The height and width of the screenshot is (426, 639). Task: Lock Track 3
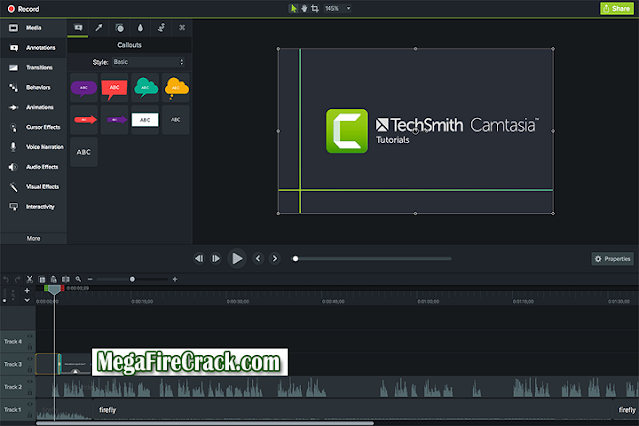pos(30,370)
